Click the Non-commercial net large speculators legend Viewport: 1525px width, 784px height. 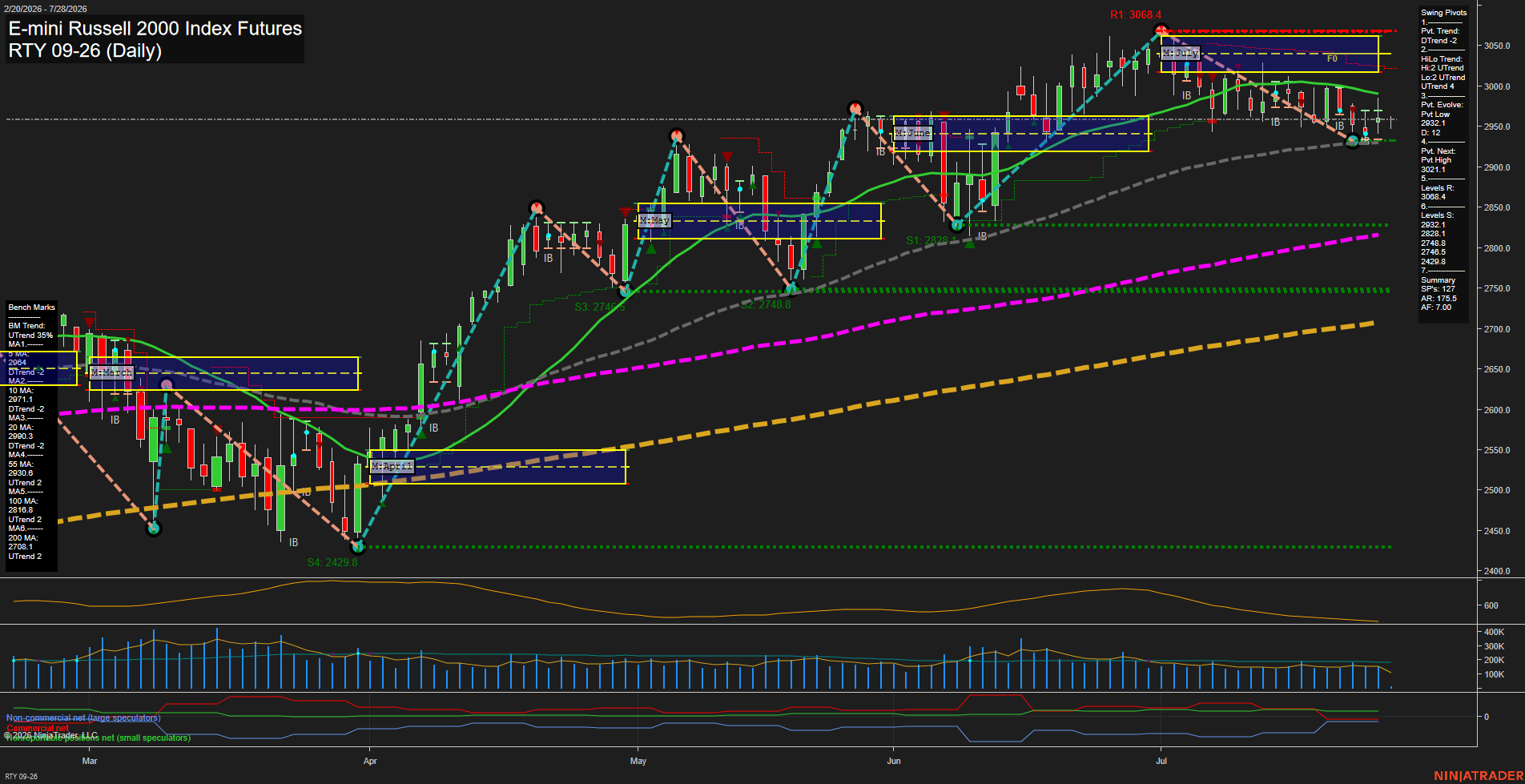click(x=83, y=718)
